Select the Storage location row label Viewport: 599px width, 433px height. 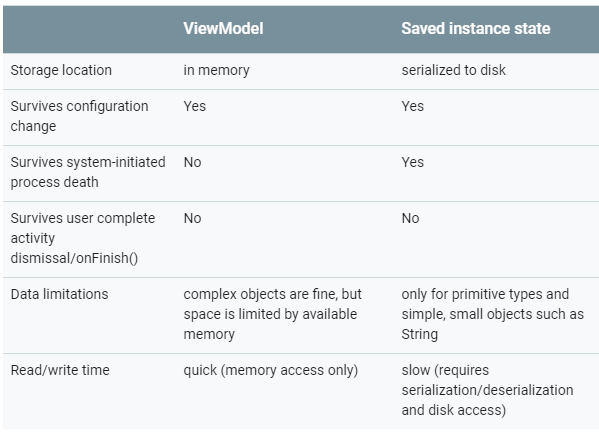(x=61, y=70)
